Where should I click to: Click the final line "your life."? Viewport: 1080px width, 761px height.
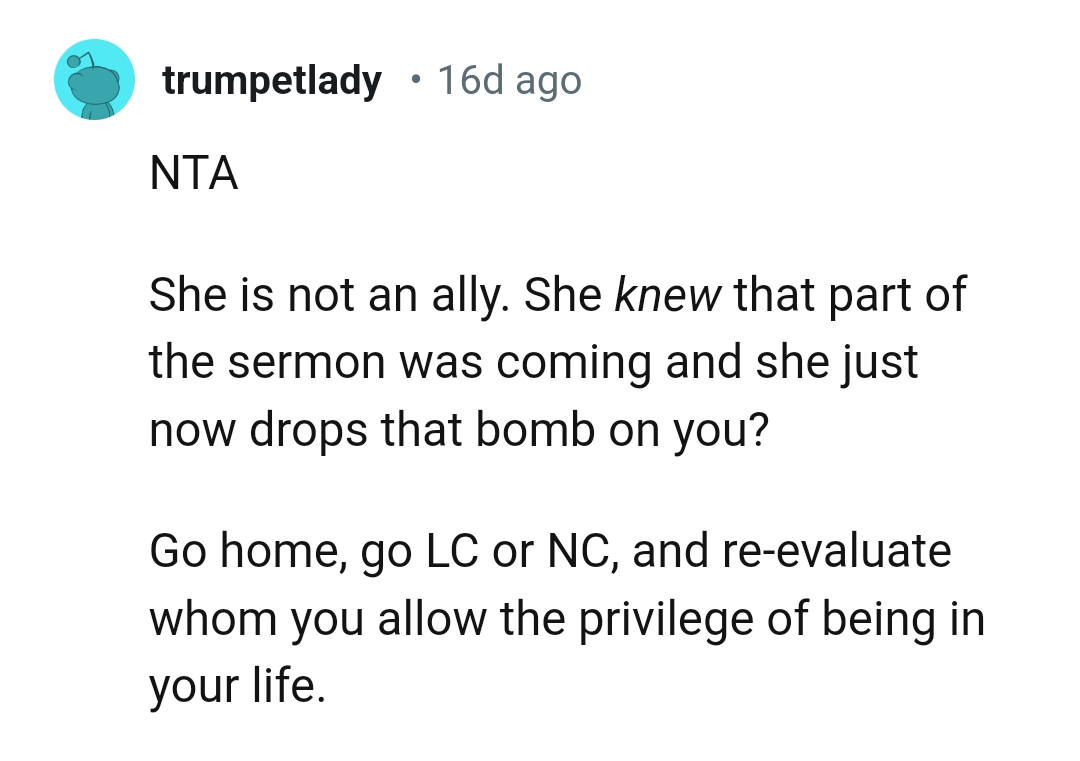tap(238, 686)
